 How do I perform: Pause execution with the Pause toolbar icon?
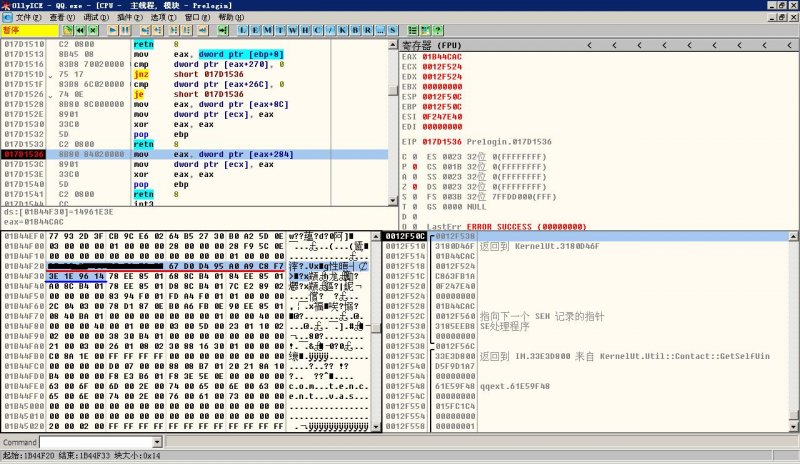[125, 30]
